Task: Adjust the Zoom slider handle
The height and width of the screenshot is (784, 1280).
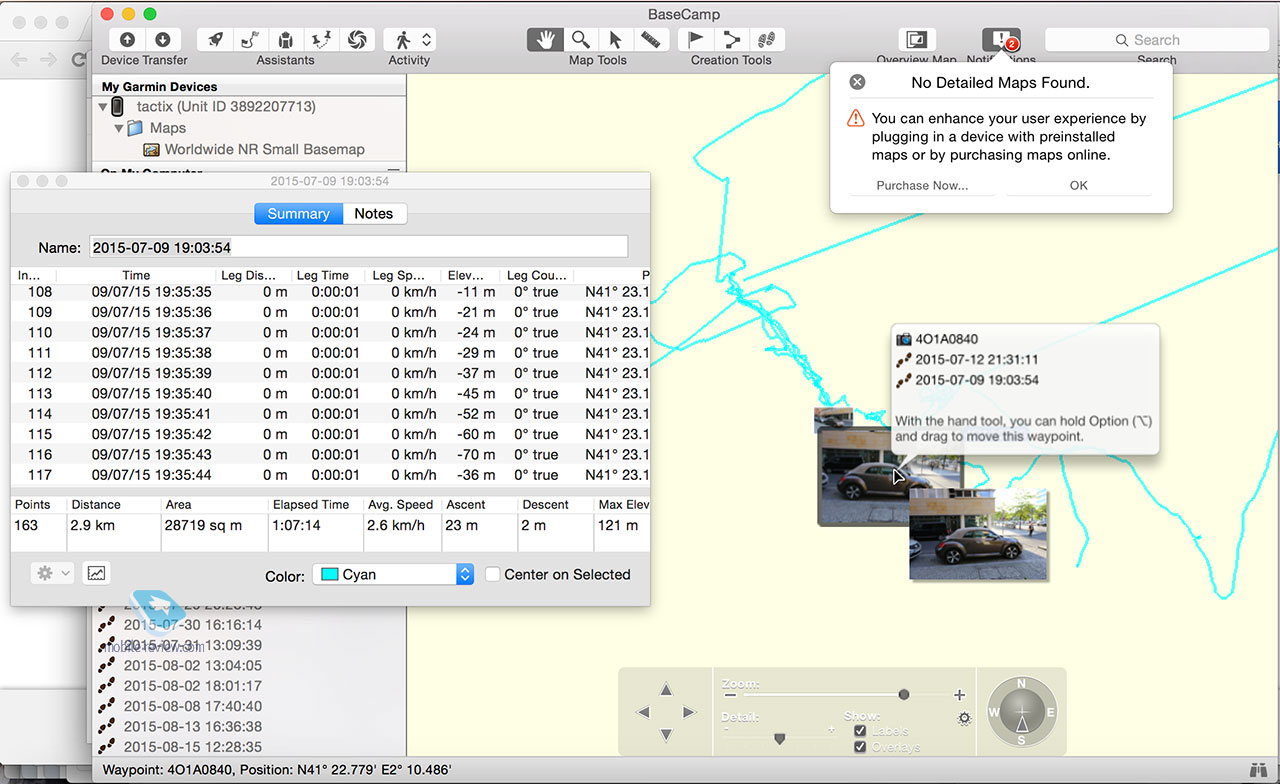Action: 904,694
